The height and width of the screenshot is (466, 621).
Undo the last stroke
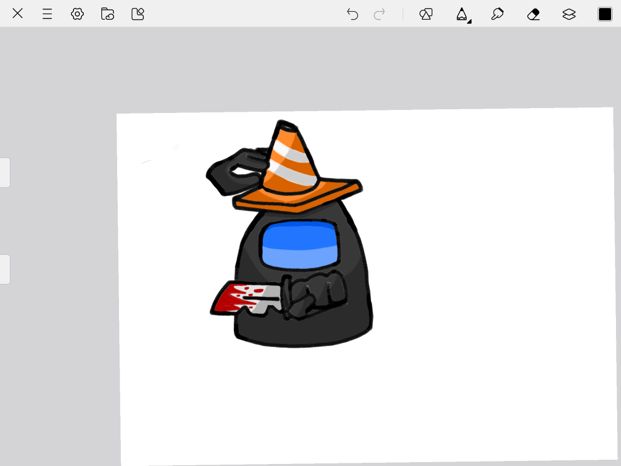[352, 14]
